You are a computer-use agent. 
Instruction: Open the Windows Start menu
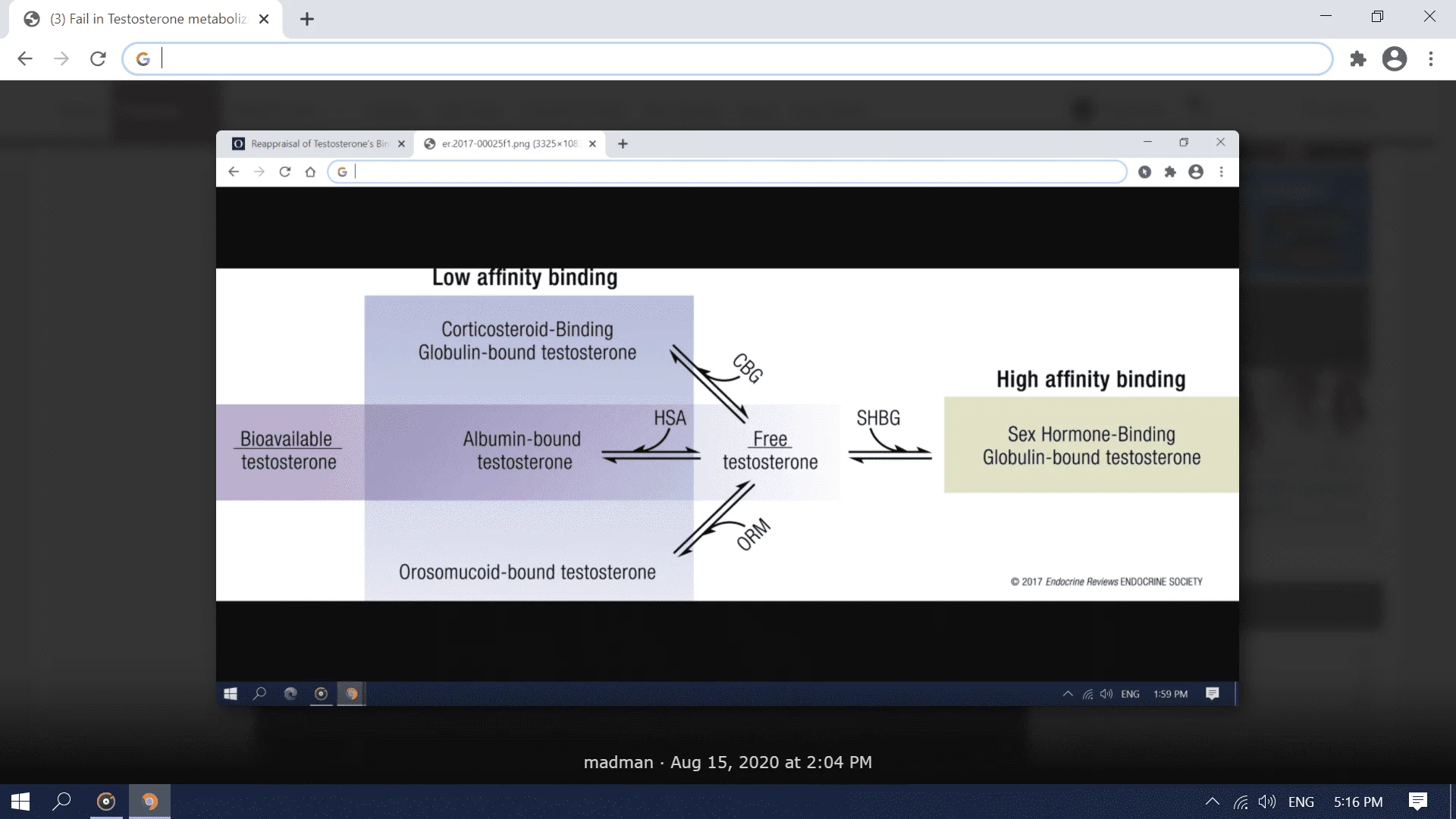[x=20, y=802]
